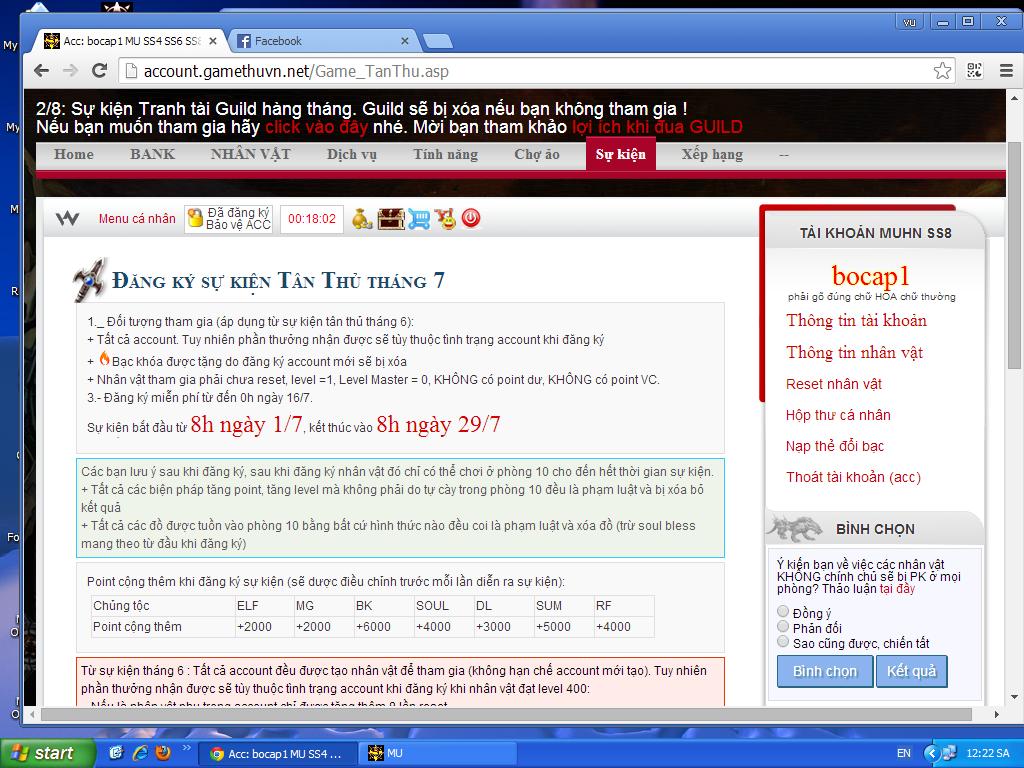Click the Chrome Acc: bocap1 taskbar button
The height and width of the screenshot is (768, 1024).
(x=279, y=754)
